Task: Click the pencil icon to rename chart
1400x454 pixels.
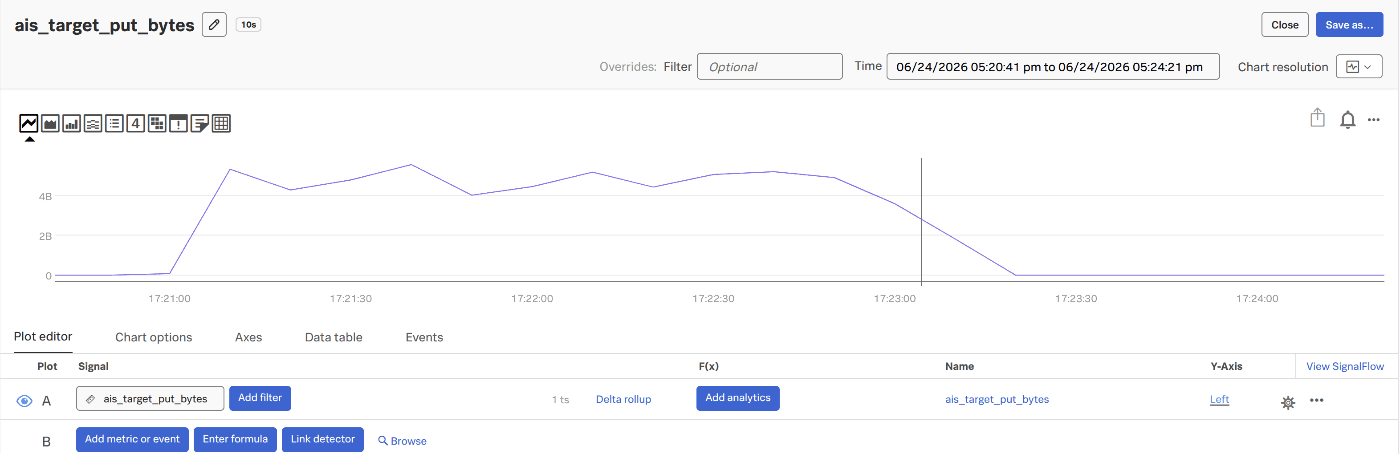Action: [214, 24]
